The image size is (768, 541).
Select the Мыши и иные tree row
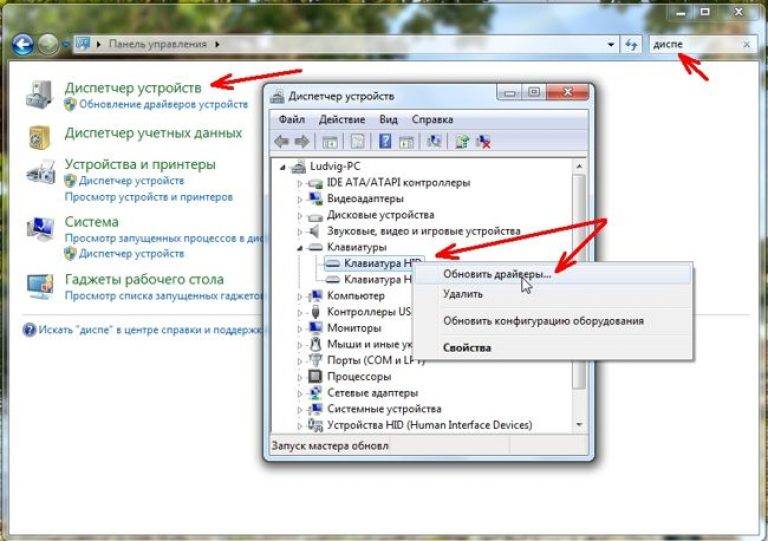(x=361, y=345)
